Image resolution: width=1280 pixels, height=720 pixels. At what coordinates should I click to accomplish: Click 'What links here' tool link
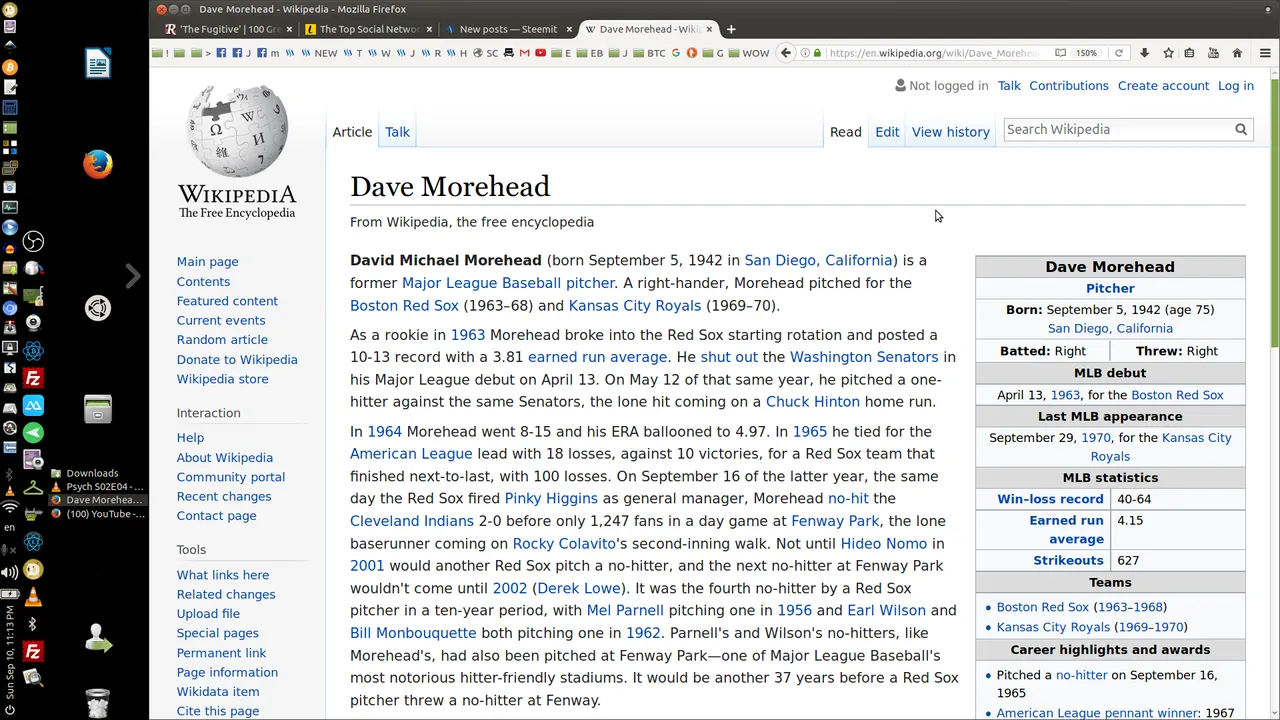coord(222,575)
